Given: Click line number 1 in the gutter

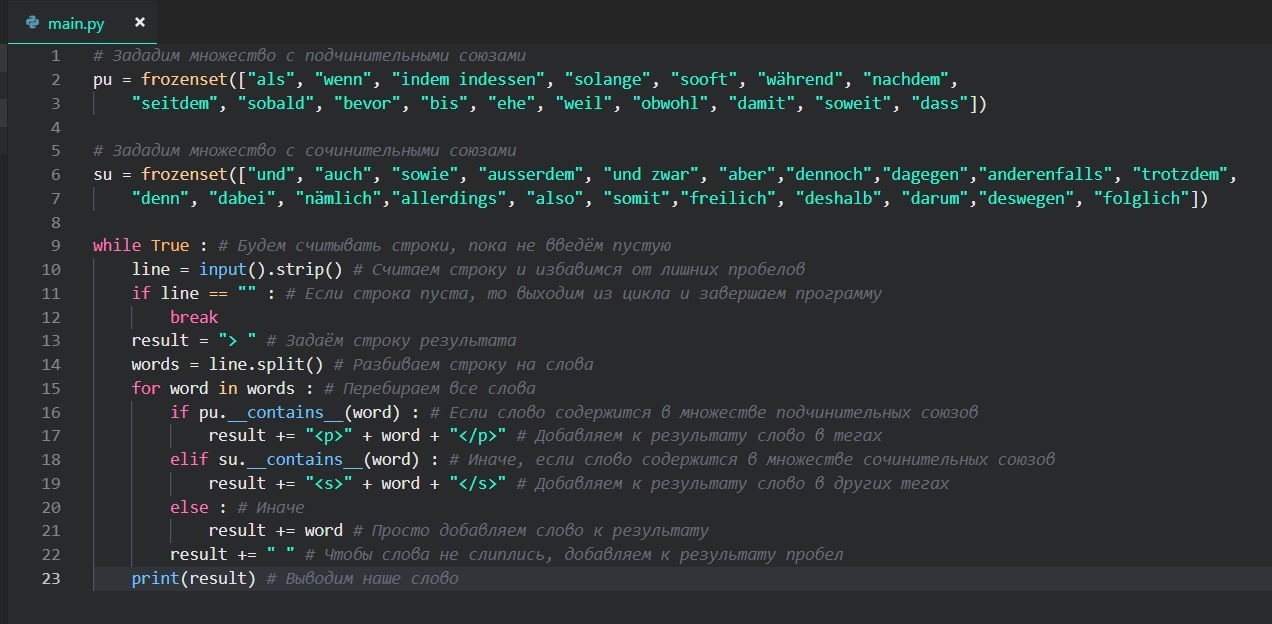Looking at the screenshot, I should click(55, 55).
